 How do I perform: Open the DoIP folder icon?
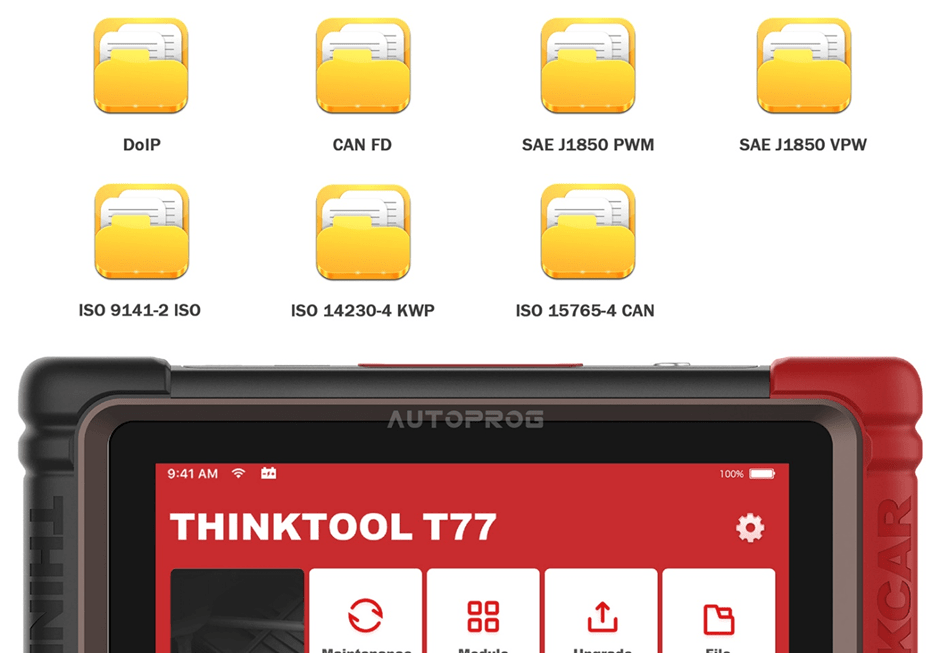(141, 65)
